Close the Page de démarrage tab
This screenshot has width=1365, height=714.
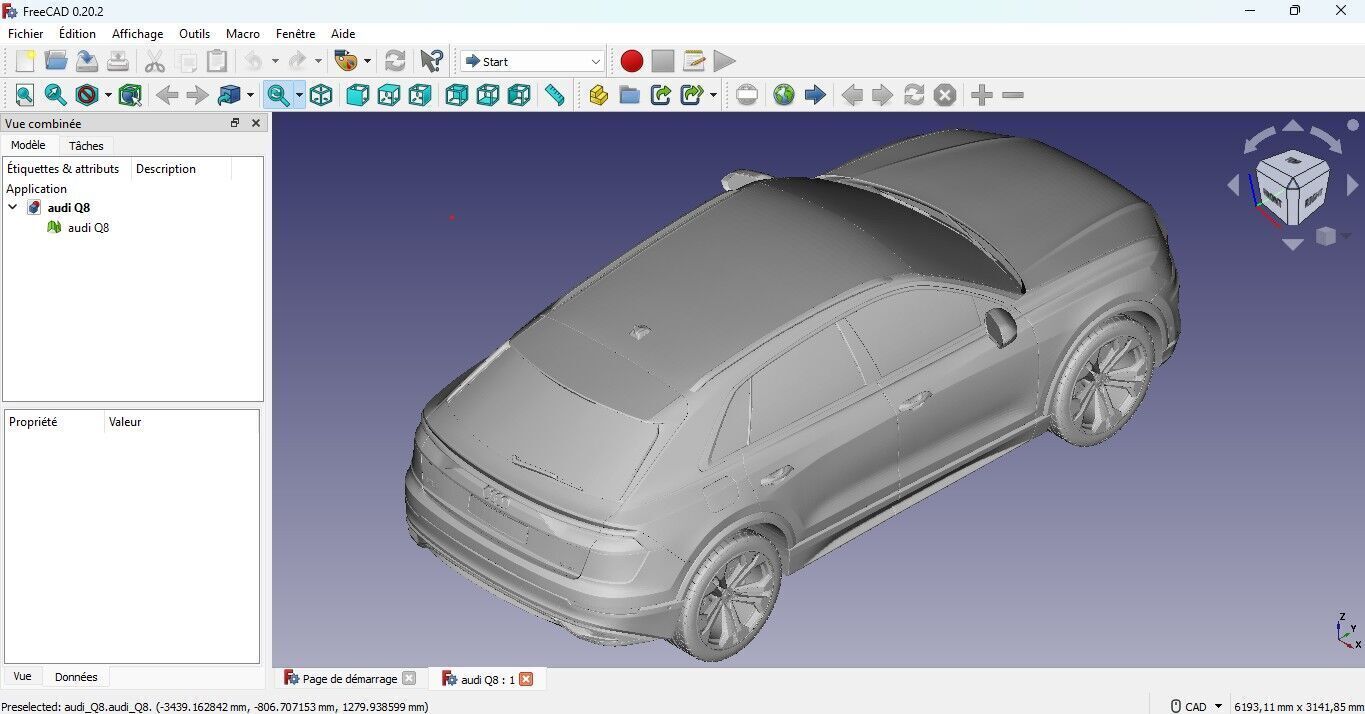pos(408,679)
